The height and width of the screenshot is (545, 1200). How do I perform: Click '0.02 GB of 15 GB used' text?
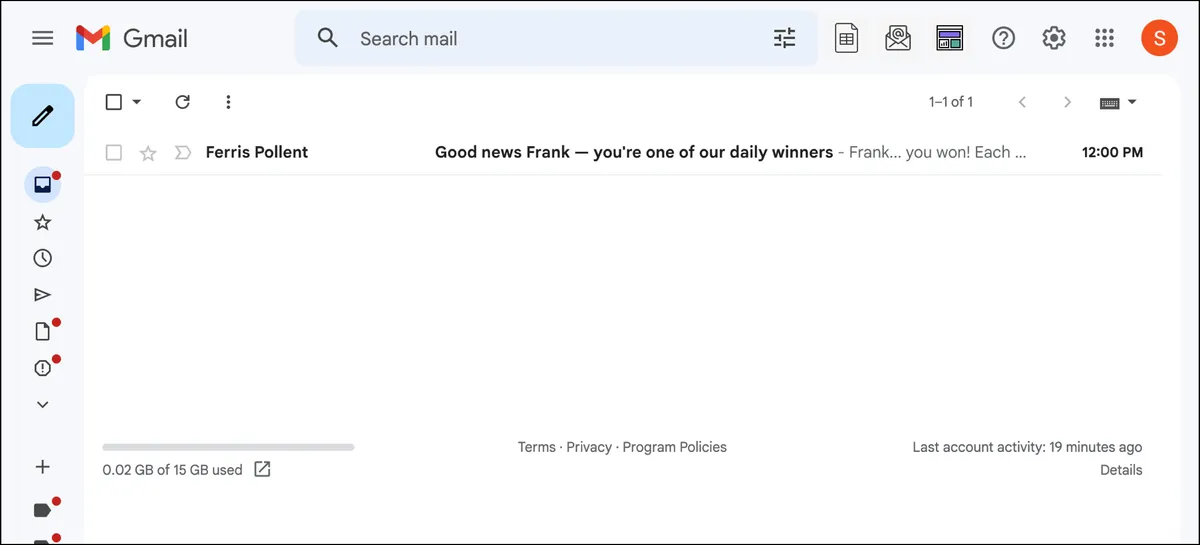click(172, 469)
